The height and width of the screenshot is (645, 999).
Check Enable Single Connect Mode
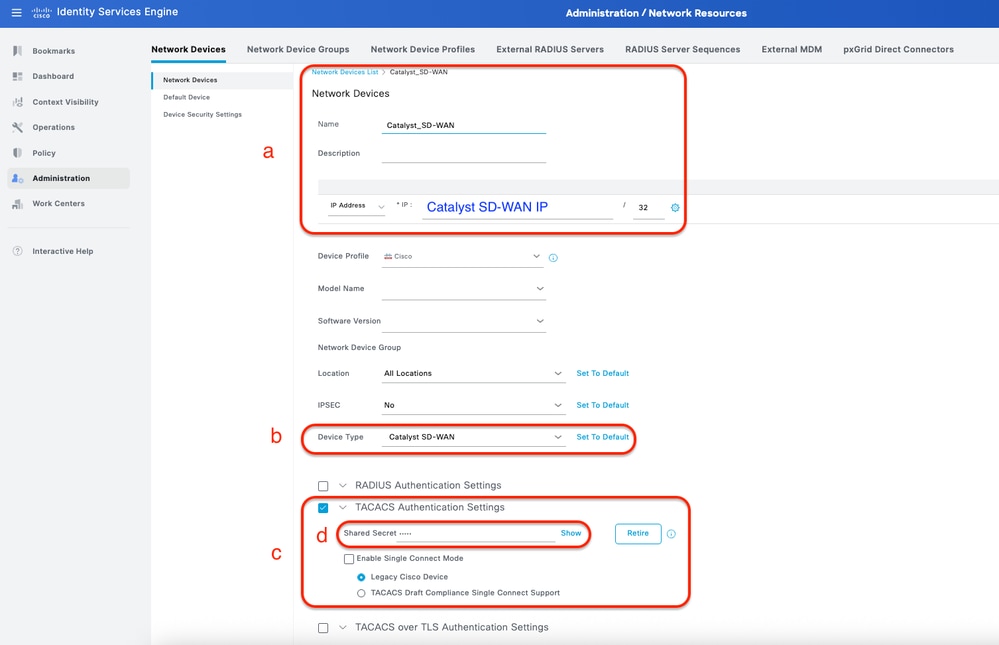coord(349,559)
